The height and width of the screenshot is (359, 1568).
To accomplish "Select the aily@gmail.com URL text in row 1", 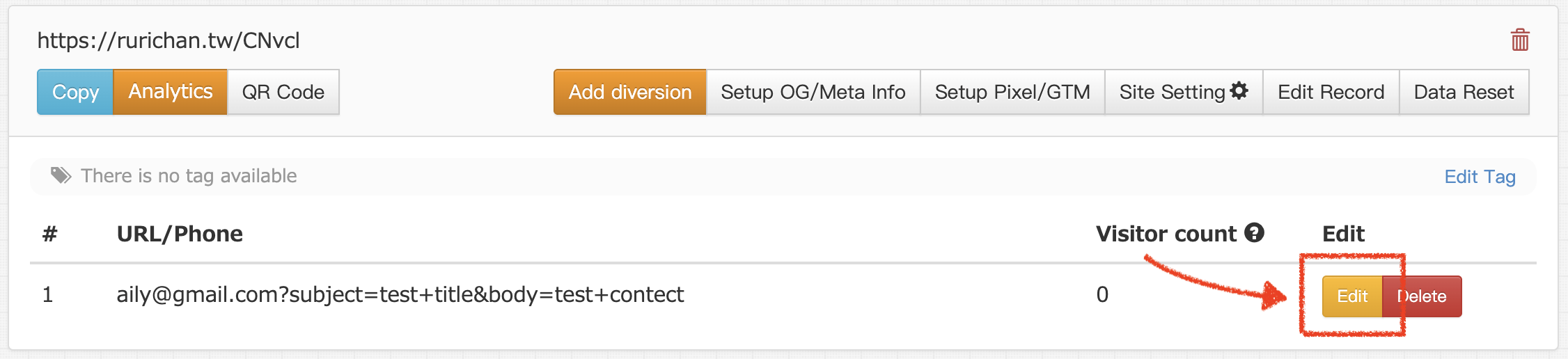I will coord(400,294).
